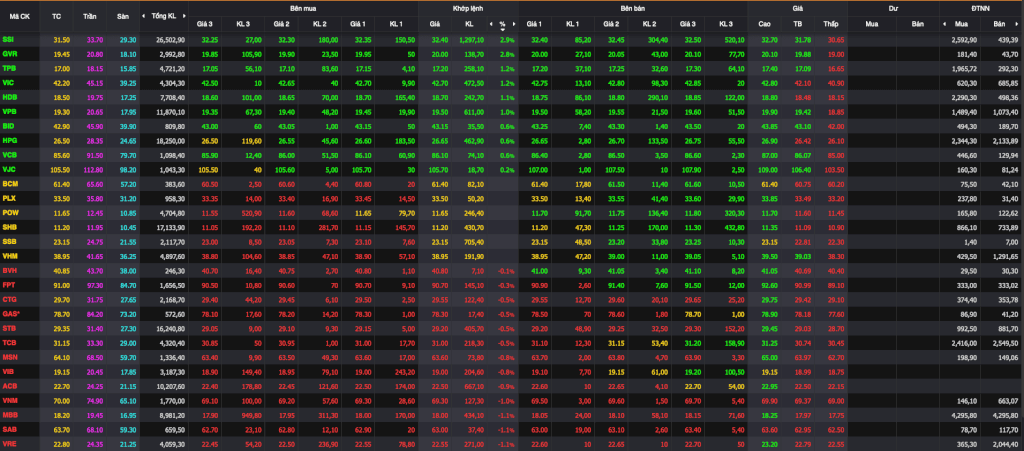Open the MBB ticker symbol
The height and width of the screenshot is (451, 1024).
coord(10,414)
